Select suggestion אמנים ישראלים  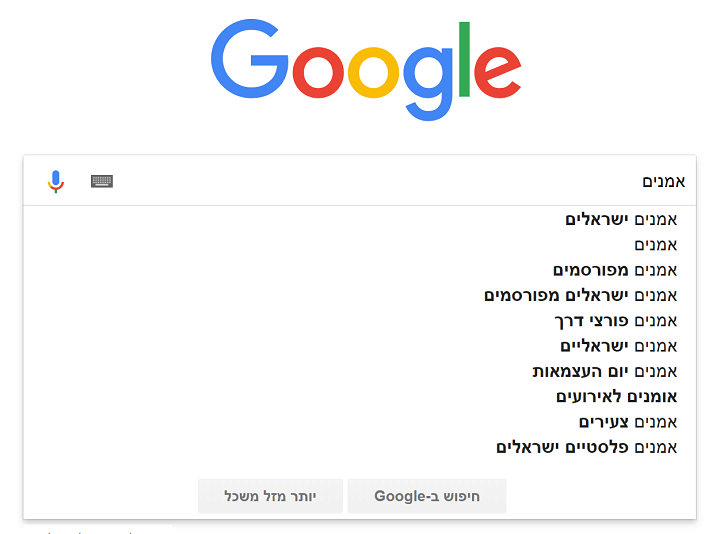click(360, 219)
